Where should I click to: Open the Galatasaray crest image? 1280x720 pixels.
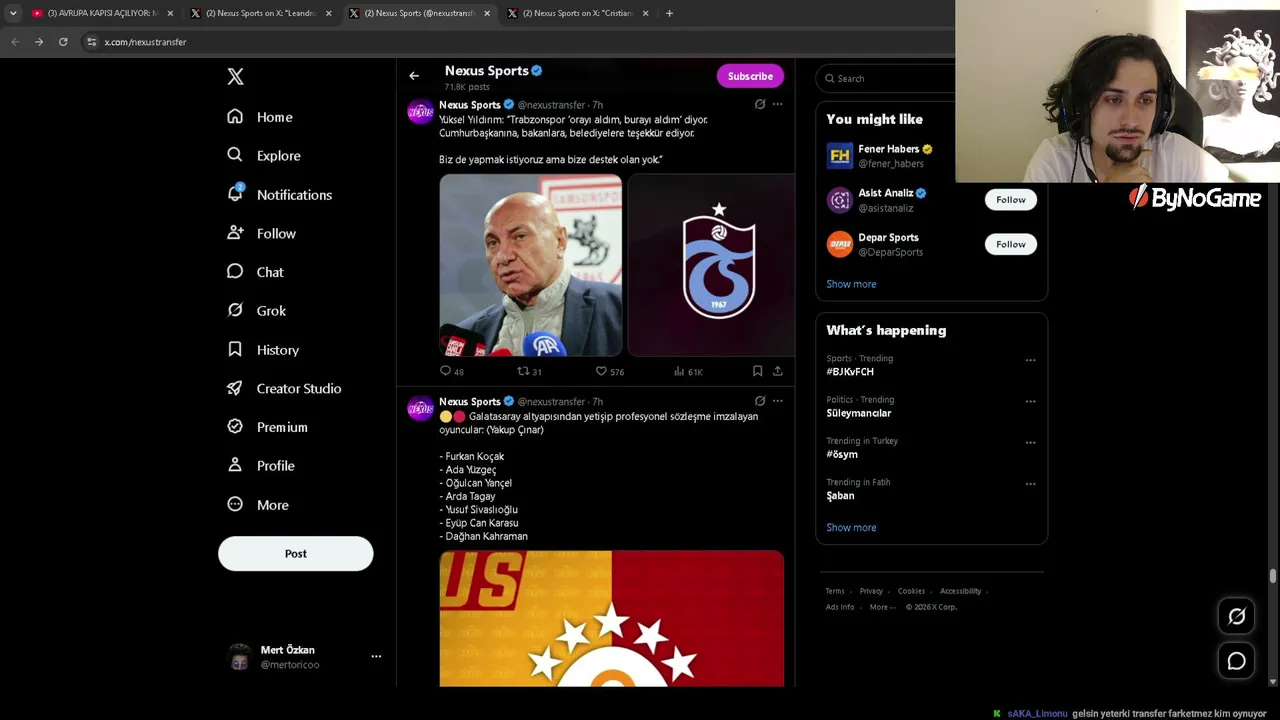(x=612, y=619)
